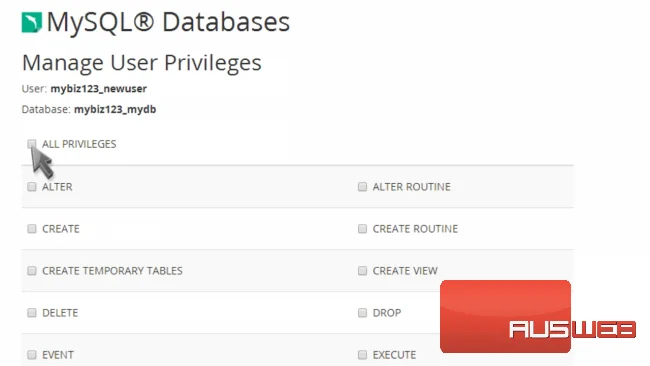The height and width of the screenshot is (366, 650).
Task: Enable the ALL PRIVILEGES checkbox
Action: (x=32, y=144)
